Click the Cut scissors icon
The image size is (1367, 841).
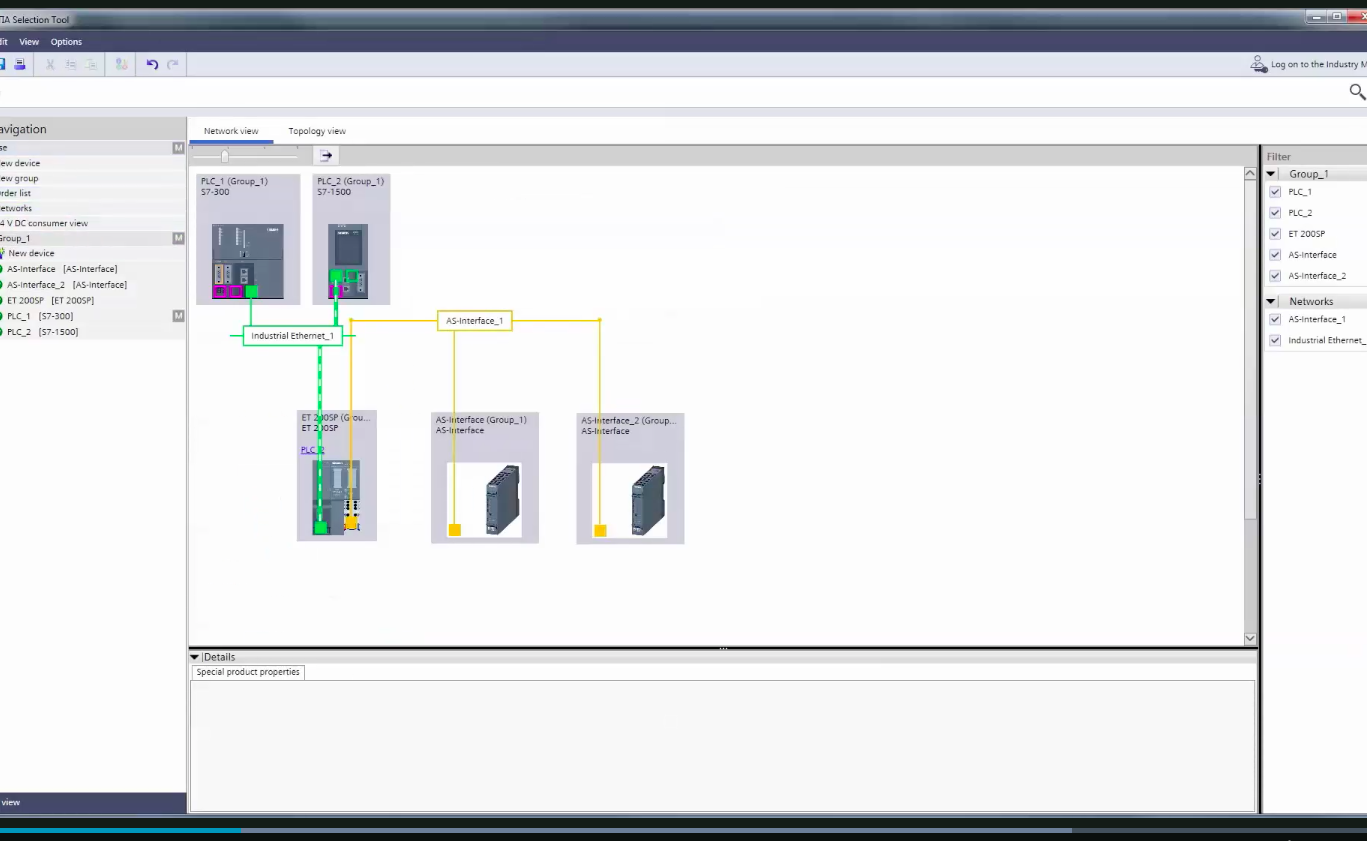tap(49, 63)
